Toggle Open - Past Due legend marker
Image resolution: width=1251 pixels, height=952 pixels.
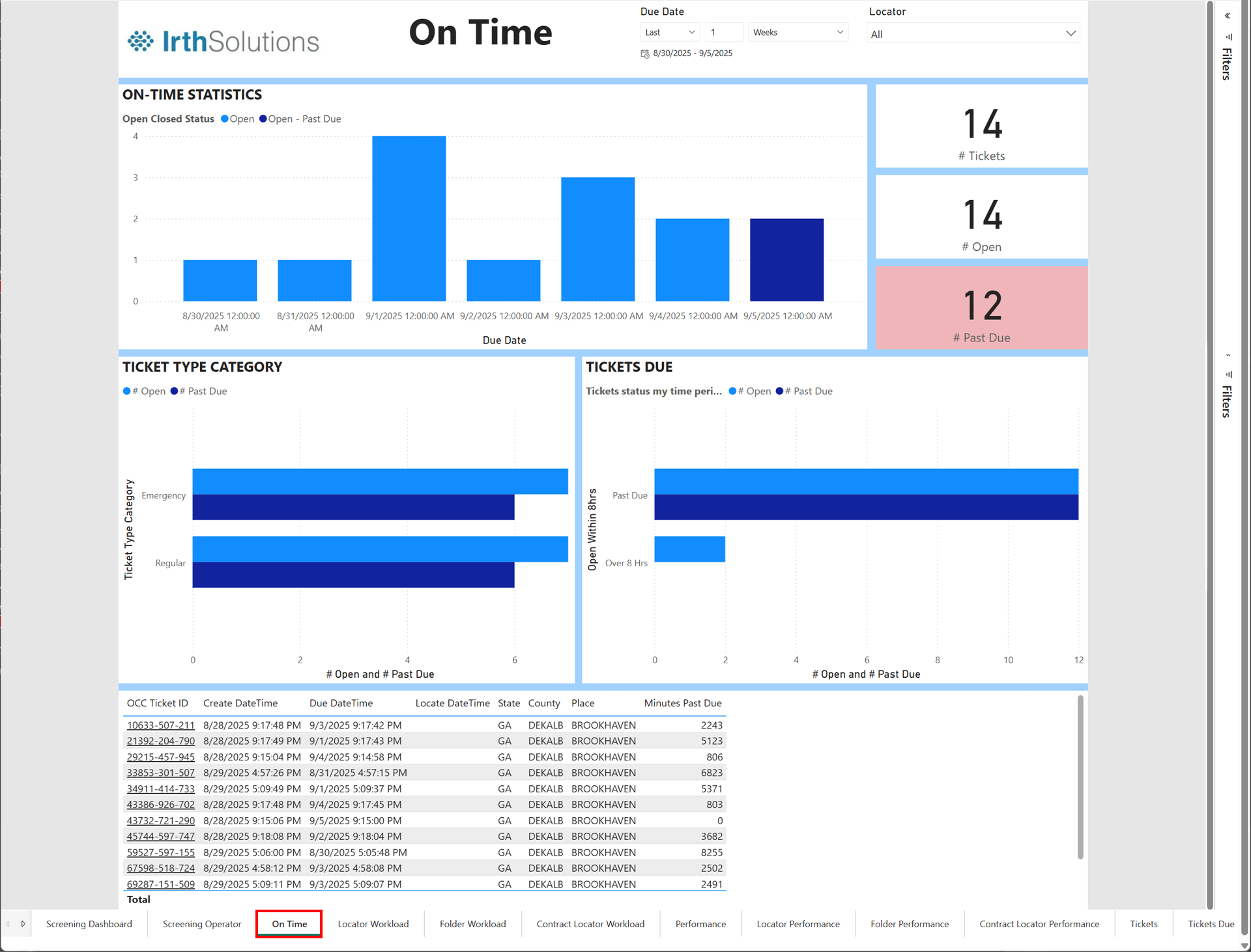tap(263, 119)
